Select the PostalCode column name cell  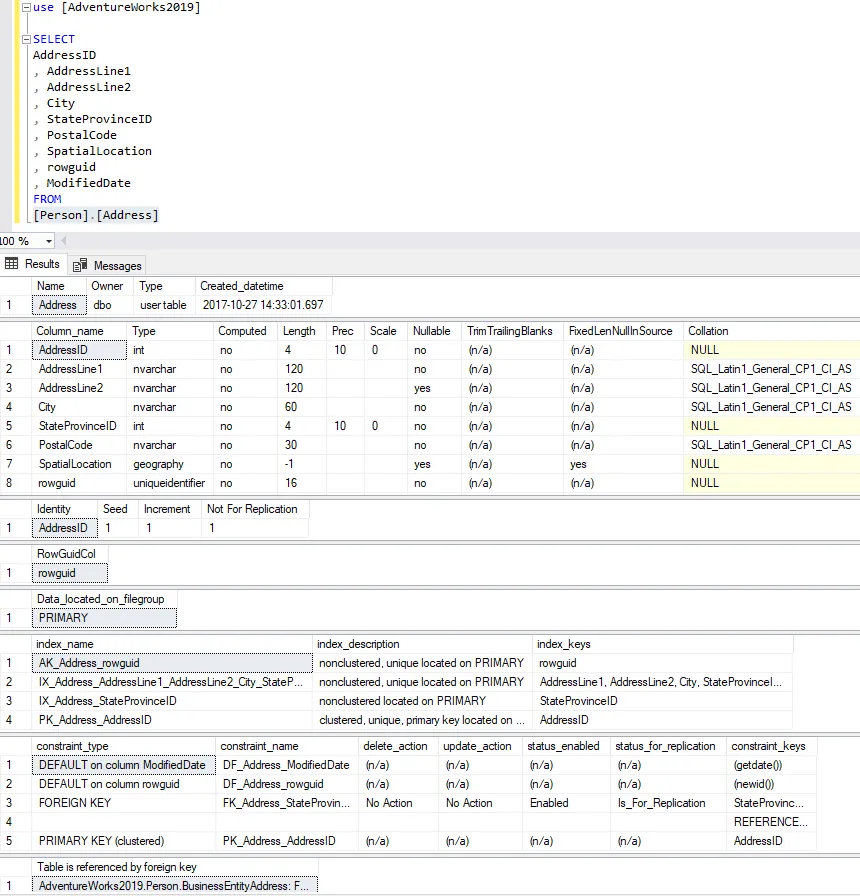tap(79, 445)
